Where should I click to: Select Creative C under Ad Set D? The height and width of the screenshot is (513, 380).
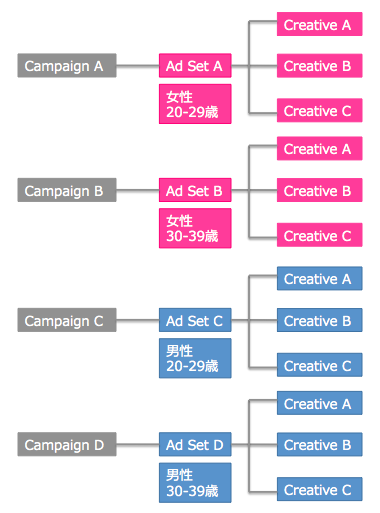point(320,489)
